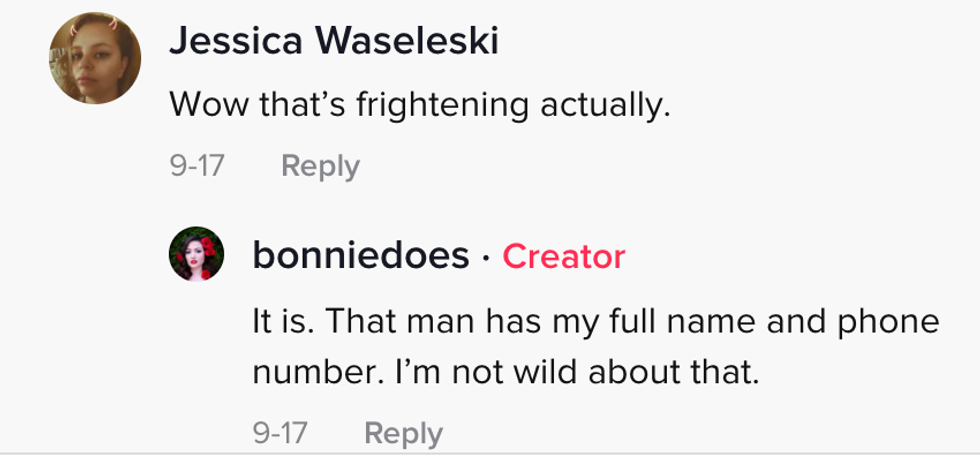Reply to the bonniedoes creator comment

coord(403,433)
